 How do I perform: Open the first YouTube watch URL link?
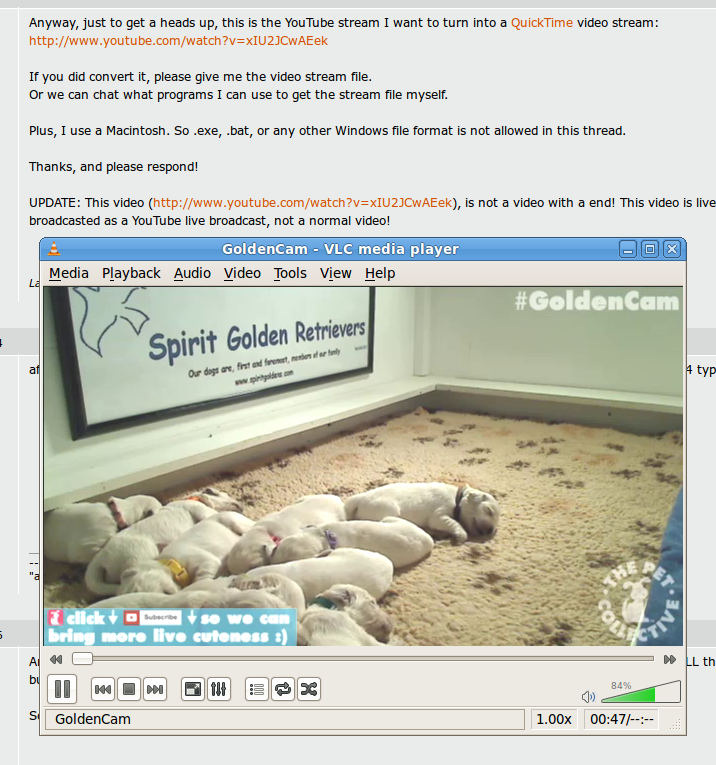tap(179, 40)
